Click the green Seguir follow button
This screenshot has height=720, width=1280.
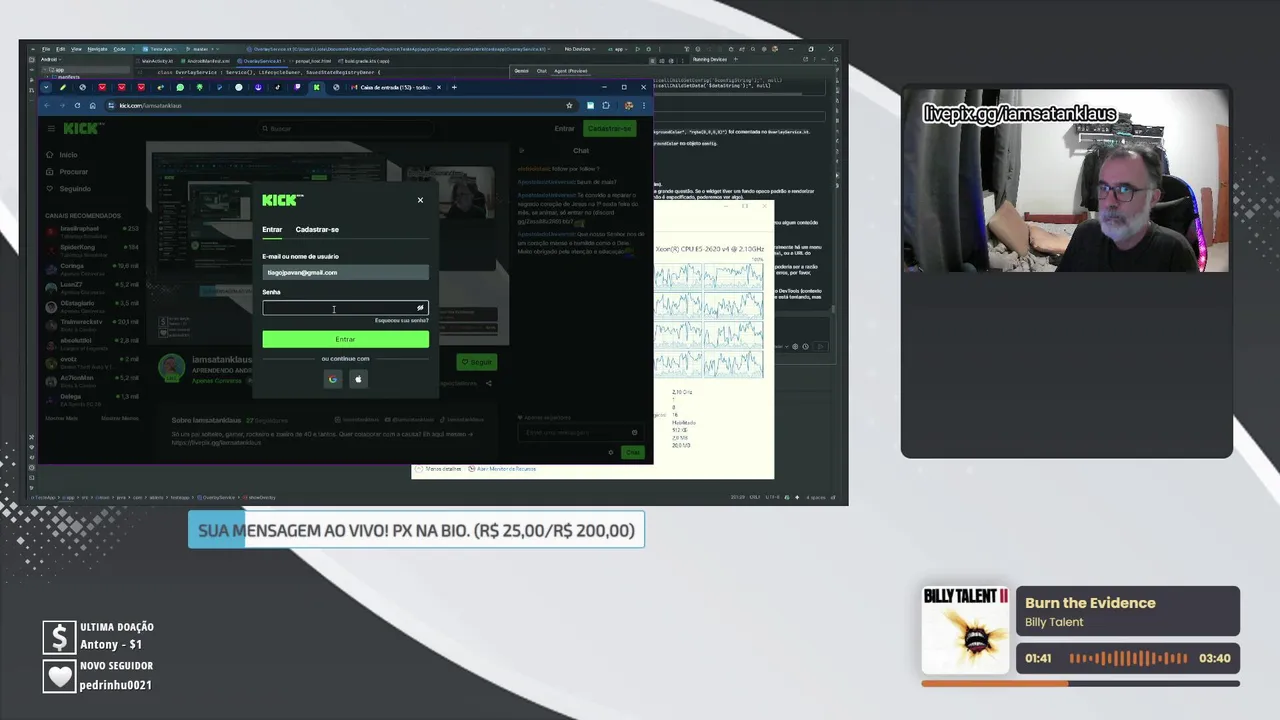click(x=476, y=362)
